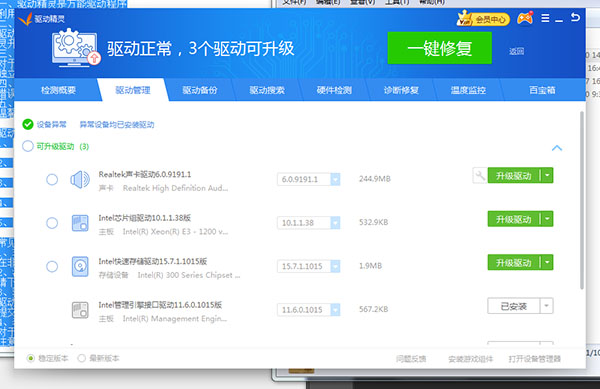Click the Realtek声卡驱动6.0.9191.1 title
Image resolution: width=600 pixels, height=389 pixels.
tap(145, 174)
